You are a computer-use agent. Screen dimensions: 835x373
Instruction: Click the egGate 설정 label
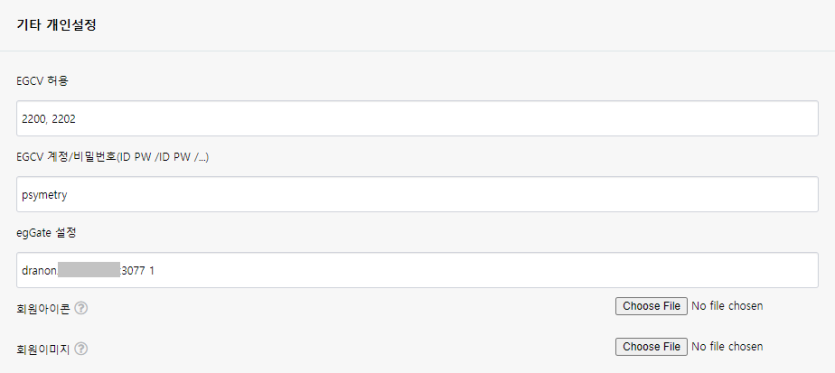point(46,233)
